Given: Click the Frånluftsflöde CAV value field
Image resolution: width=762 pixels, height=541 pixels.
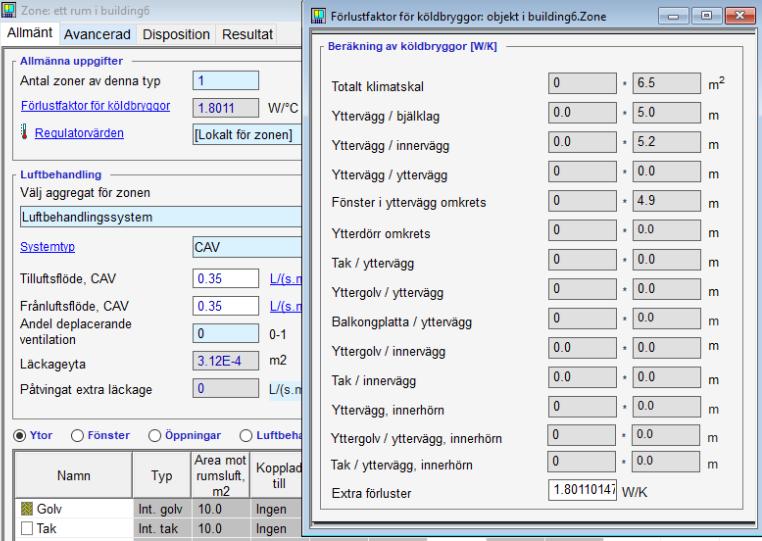Looking at the screenshot, I should point(225,306).
